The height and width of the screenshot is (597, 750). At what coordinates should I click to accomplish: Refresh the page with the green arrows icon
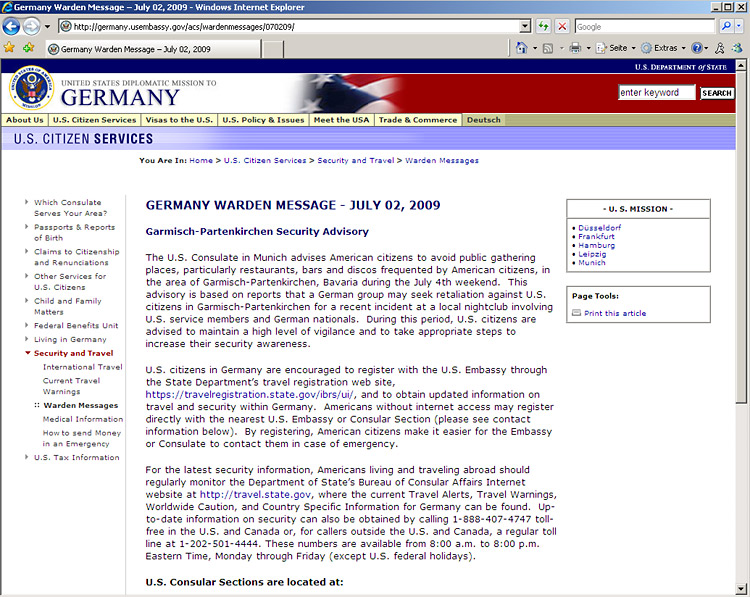tap(543, 26)
